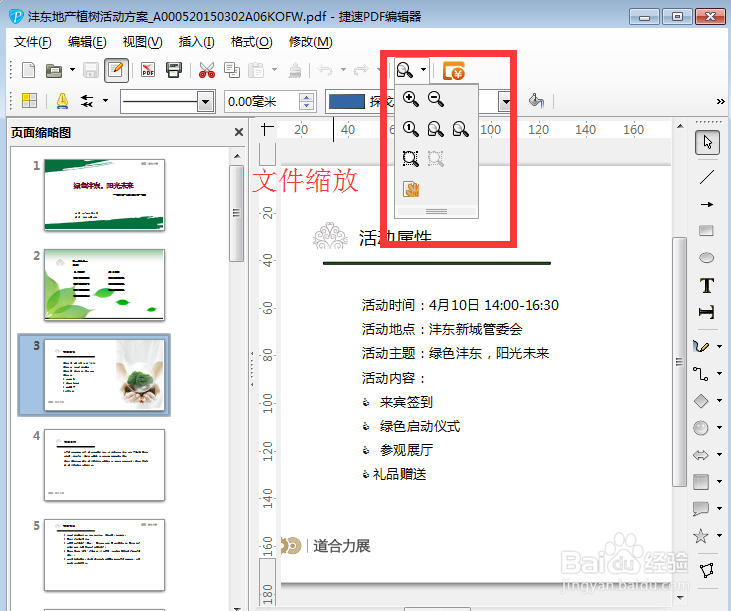
Task: Select page 5 thumbnail
Action: click(x=104, y=555)
